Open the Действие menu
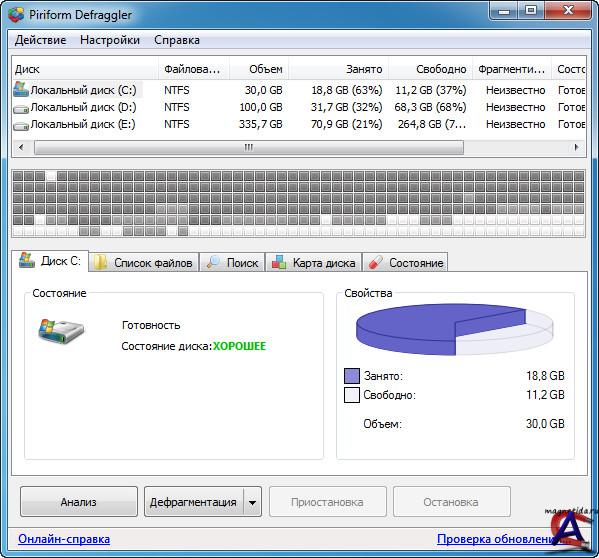 tap(40, 40)
